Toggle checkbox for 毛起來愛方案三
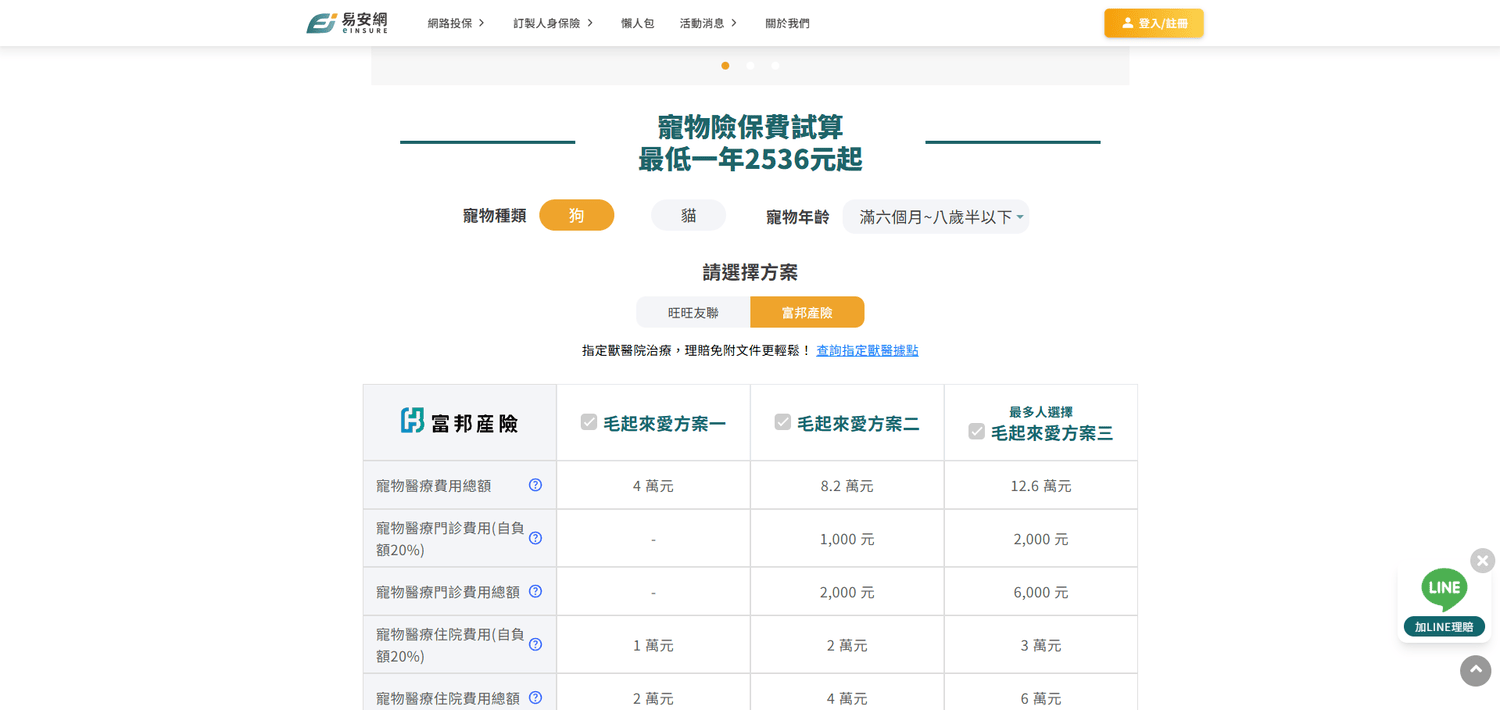Screen dimensions: 1500x710 click(976, 431)
